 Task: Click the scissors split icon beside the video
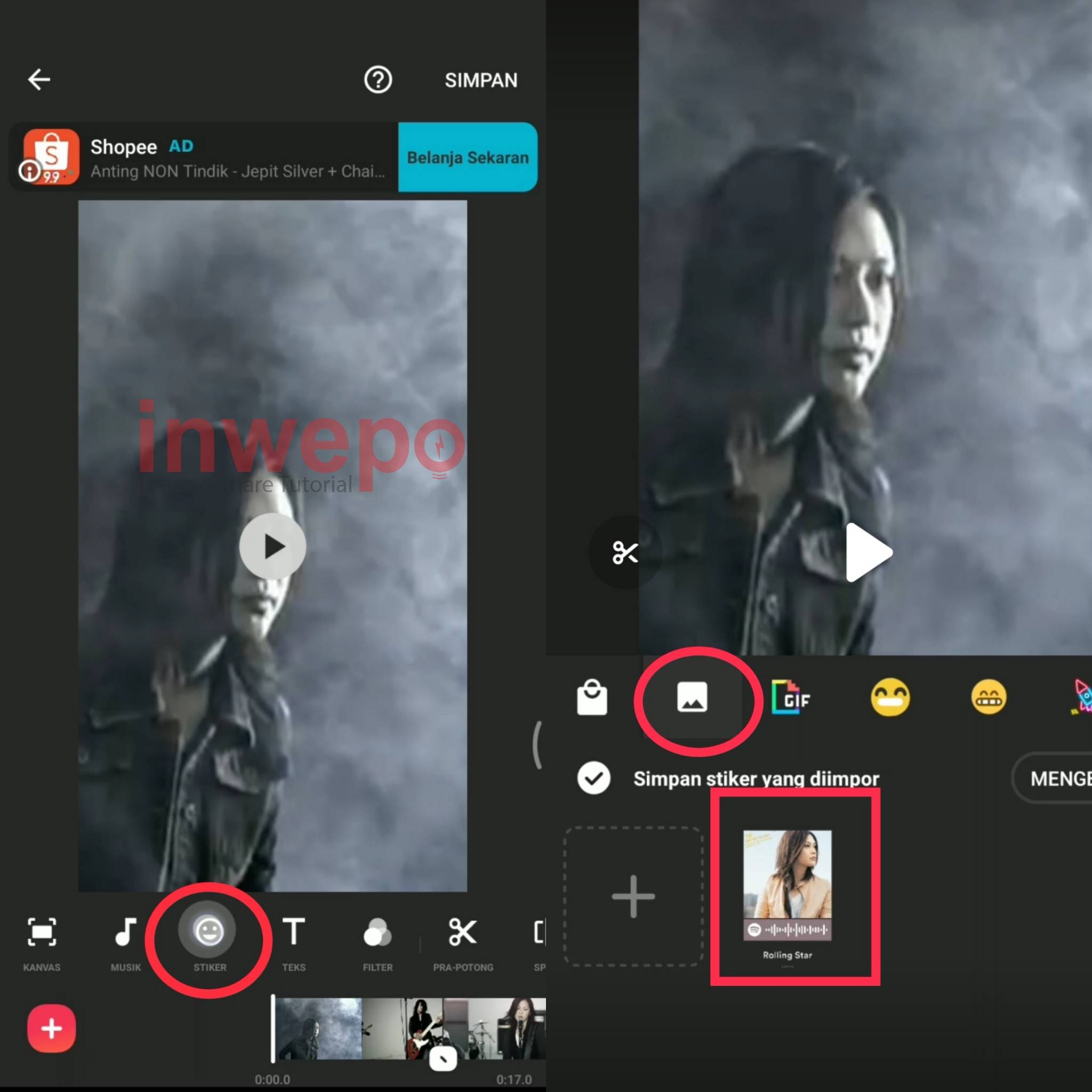[625, 553]
